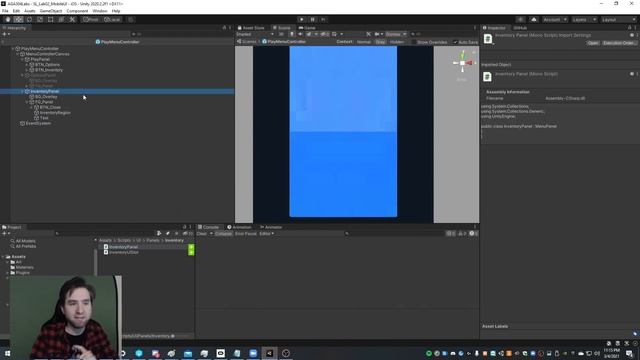Open the Layers dropdown

coord(584,19)
